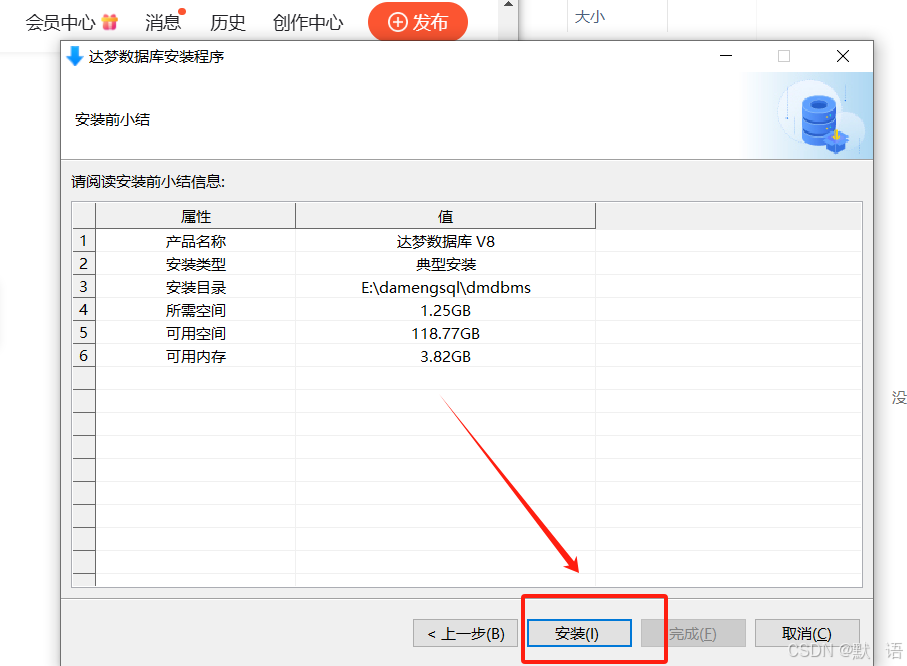Click row header number 4
The image size is (907, 666).
click(84, 310)
